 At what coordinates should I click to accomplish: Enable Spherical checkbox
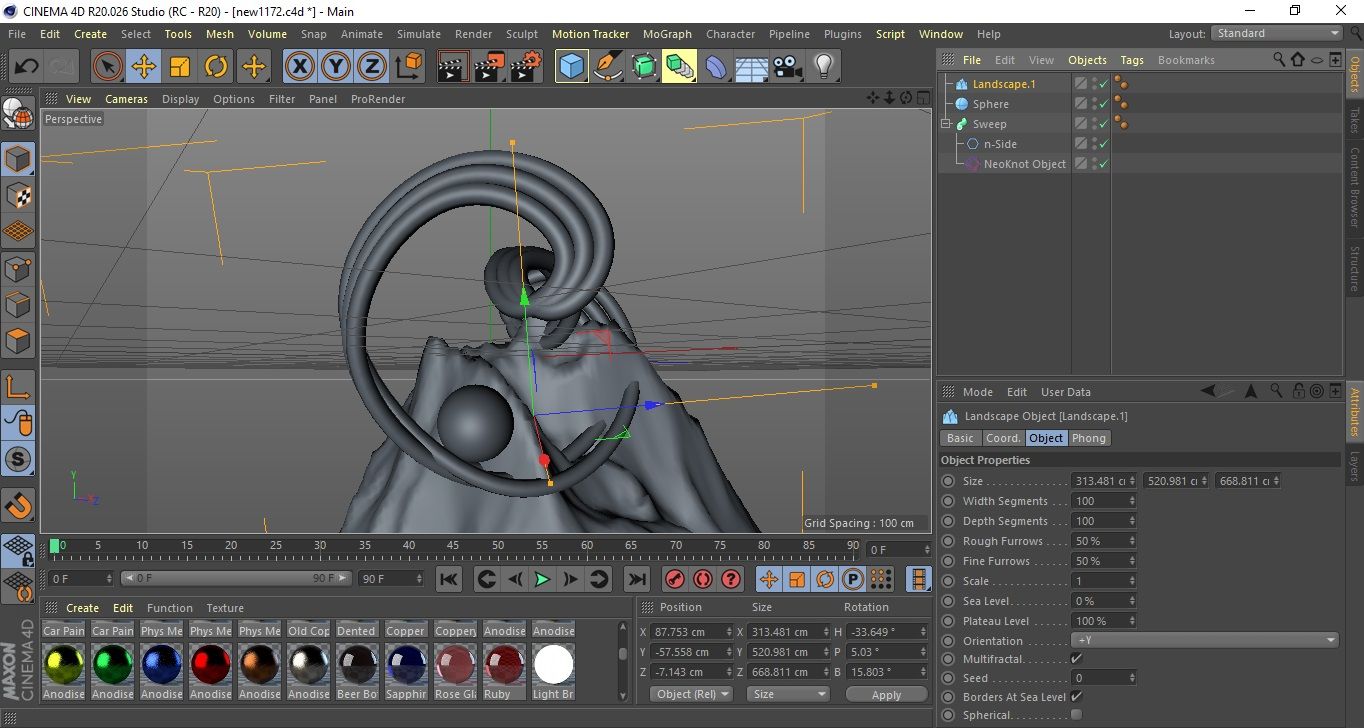pos(1076,715)
